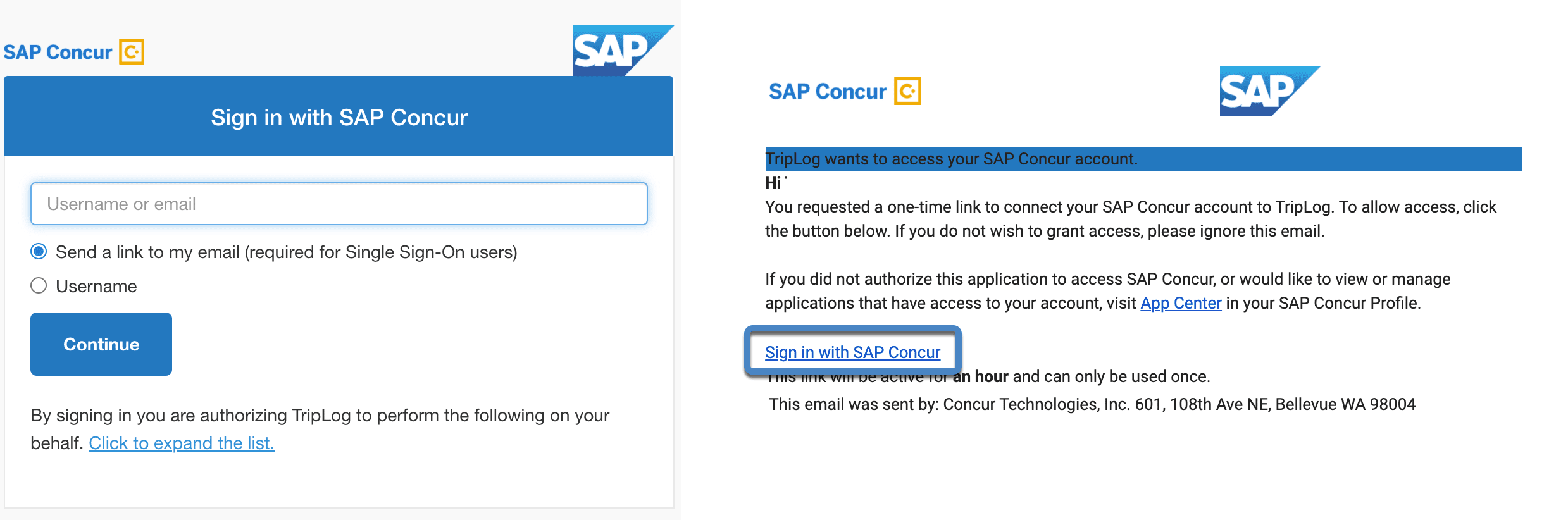Click the SAP Concur wordmark in the email
This screenshot has width=1568, height=520.
point(828,92)
